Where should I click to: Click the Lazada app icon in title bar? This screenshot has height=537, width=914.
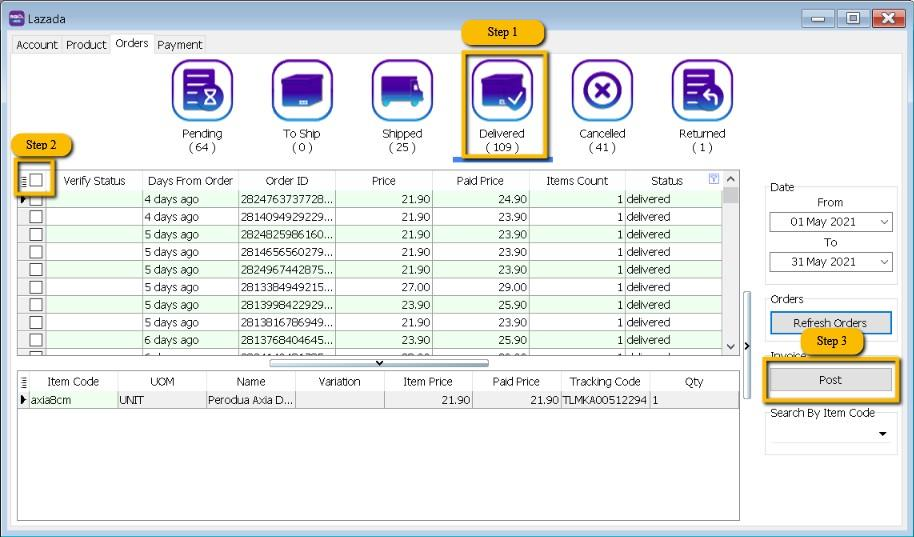pos(16,18)
